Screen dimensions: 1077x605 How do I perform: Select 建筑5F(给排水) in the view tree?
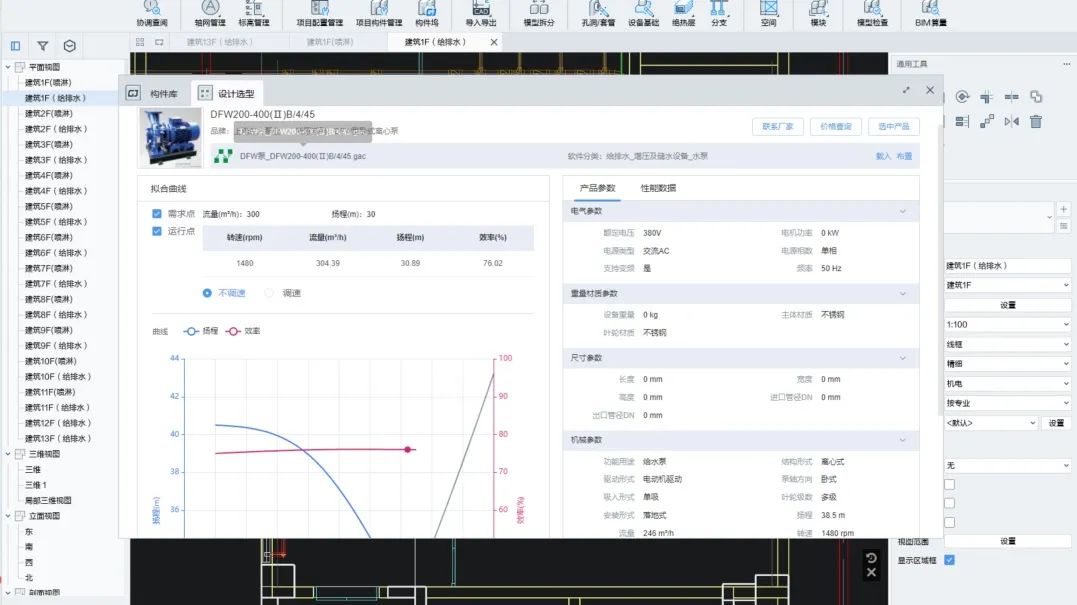[56, 222]
